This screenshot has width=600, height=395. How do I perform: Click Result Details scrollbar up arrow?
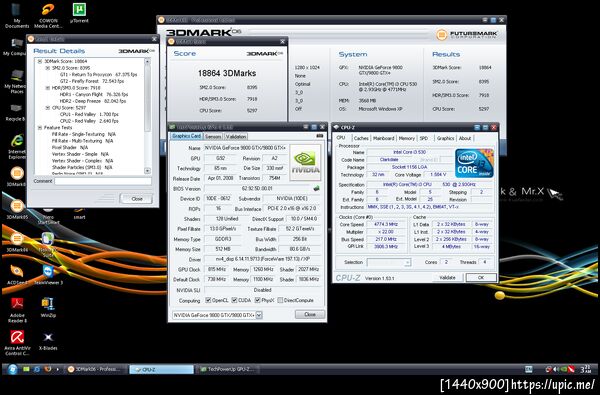coord(147,61)
